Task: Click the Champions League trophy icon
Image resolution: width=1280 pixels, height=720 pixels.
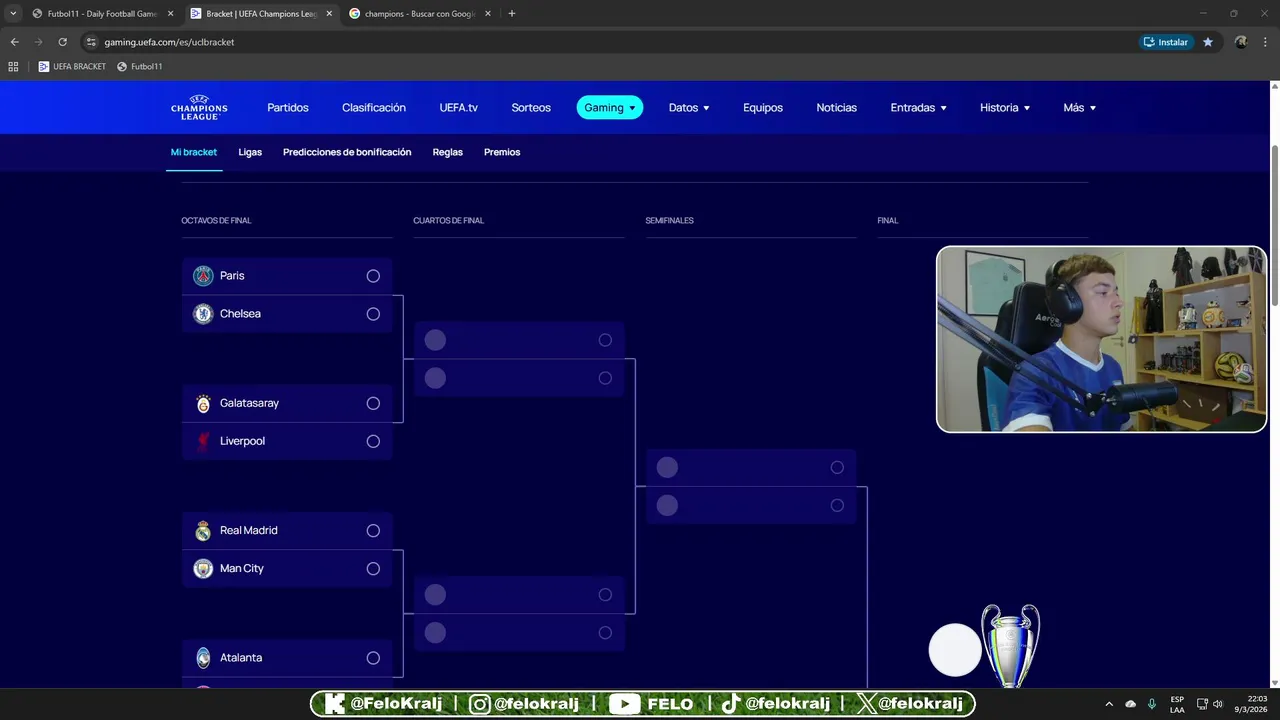Action: [1010, 645]
